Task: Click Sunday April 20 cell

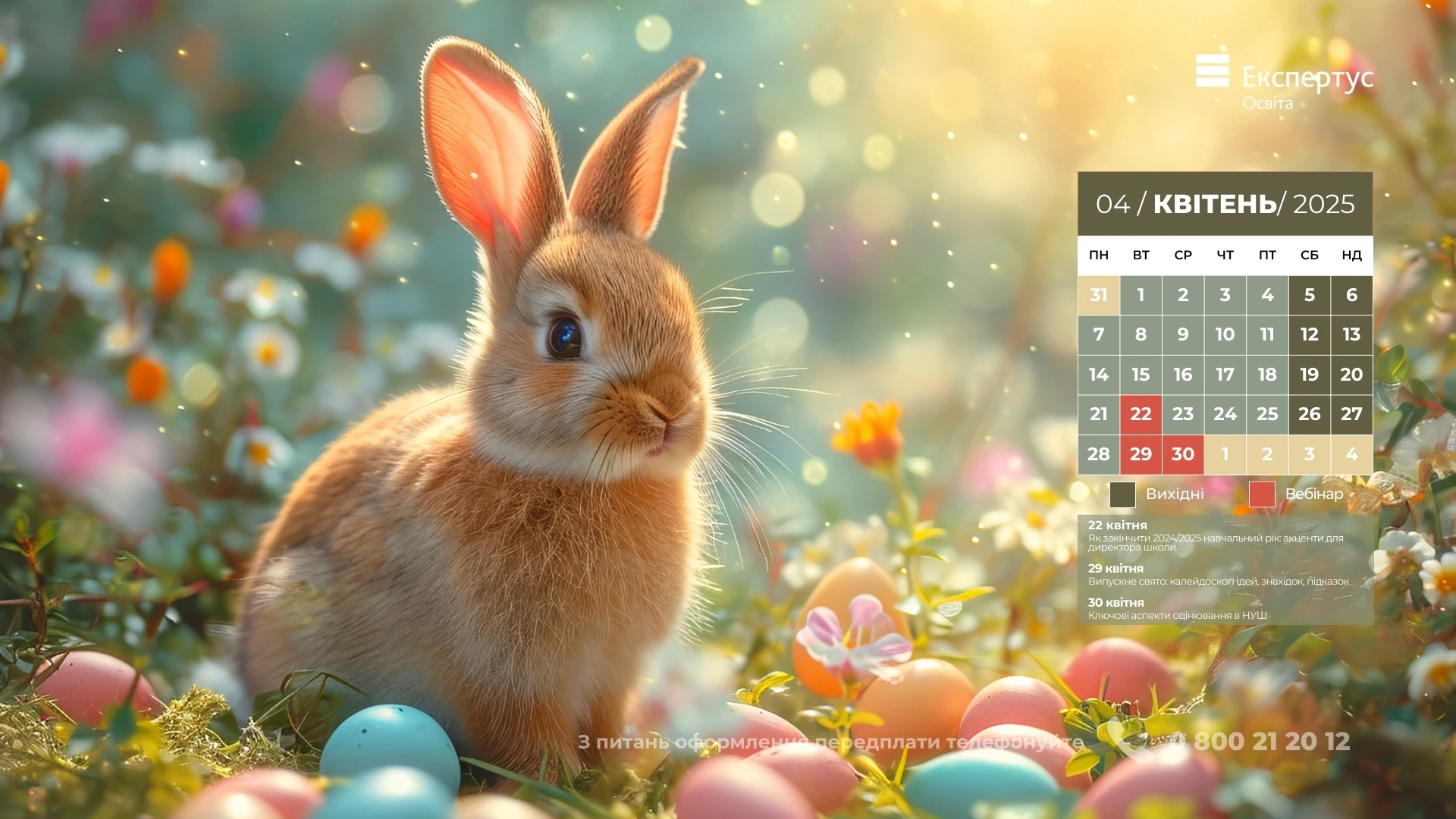Action: click(1351, 375)
